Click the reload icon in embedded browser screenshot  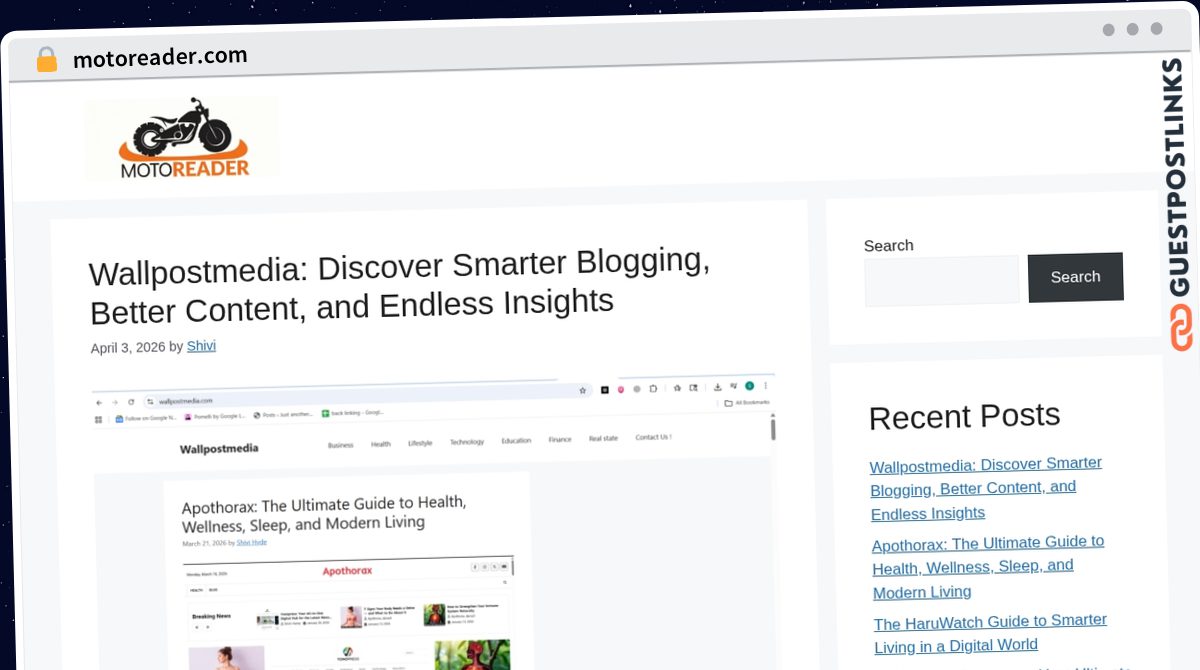pos(130,401)
